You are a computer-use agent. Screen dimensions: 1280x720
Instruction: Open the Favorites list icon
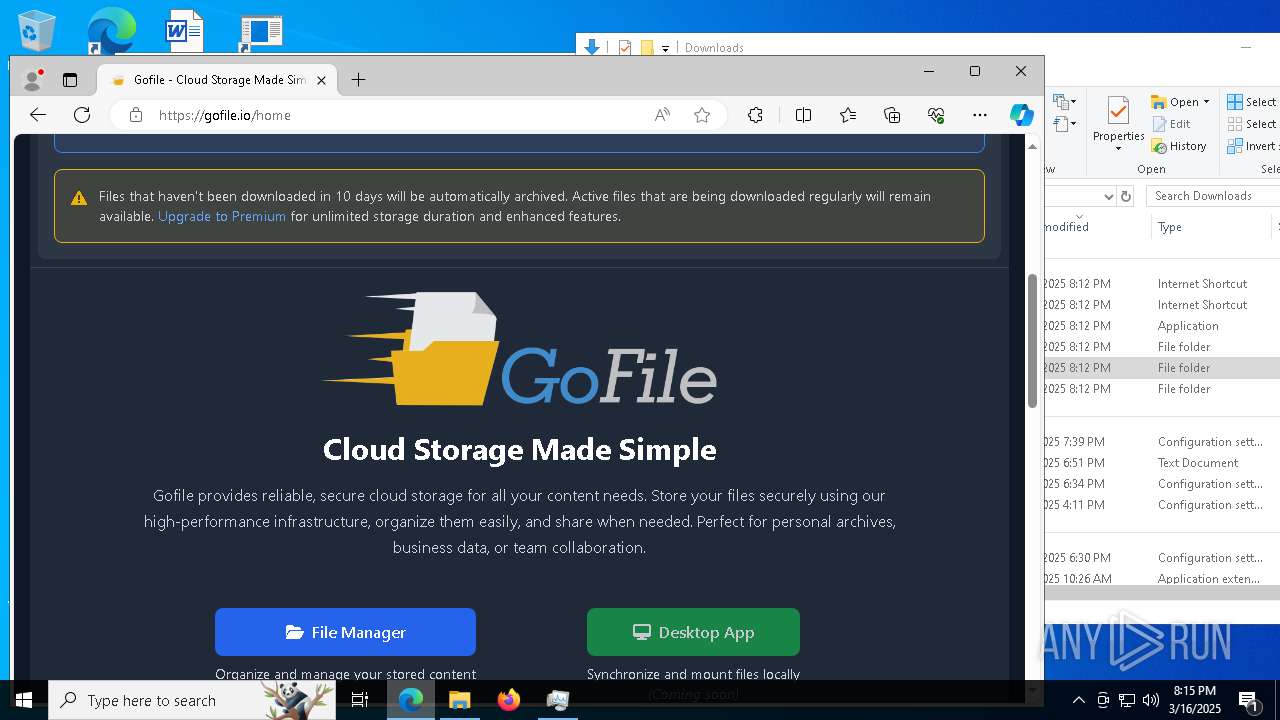tap(848, 115)
